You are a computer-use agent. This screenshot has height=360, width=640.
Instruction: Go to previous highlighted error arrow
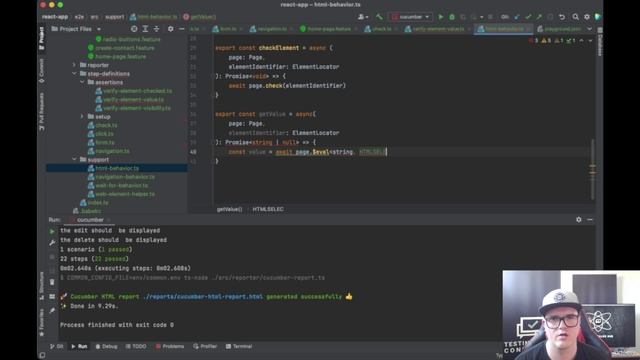pos(581,40)
